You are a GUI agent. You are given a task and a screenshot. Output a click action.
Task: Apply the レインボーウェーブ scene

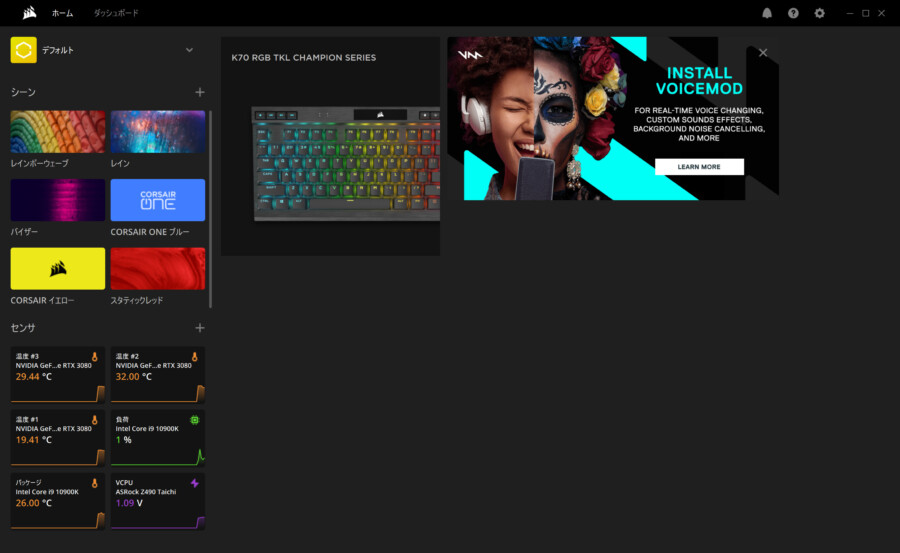point(57,132)
